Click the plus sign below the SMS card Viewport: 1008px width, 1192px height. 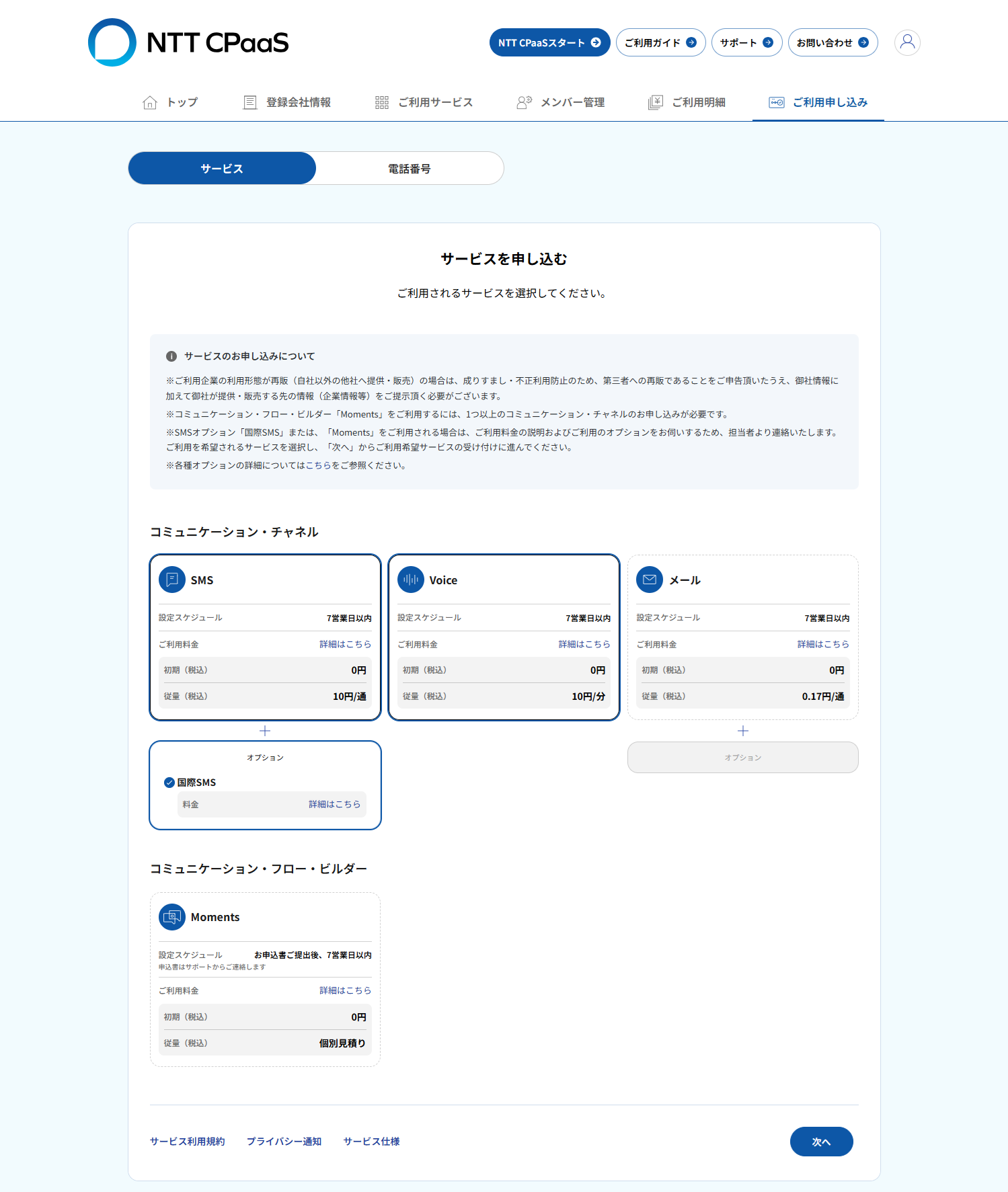coord(265,731)
